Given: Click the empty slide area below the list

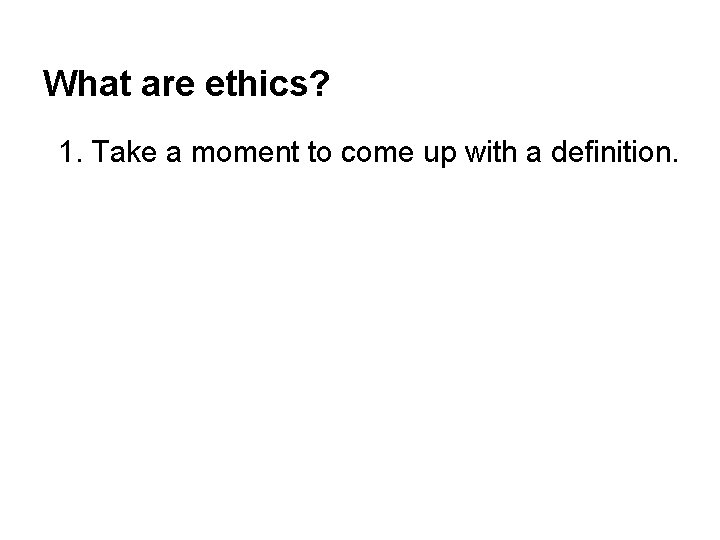Looking at the screenshot, I should (360, 349).
